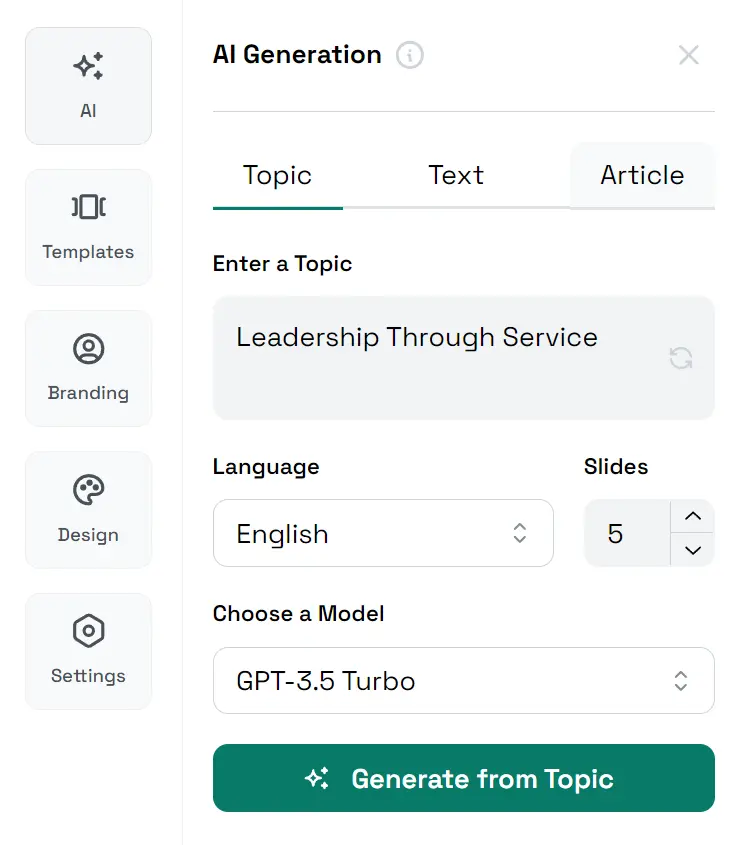Select the Topic tab

coord(277,176)
